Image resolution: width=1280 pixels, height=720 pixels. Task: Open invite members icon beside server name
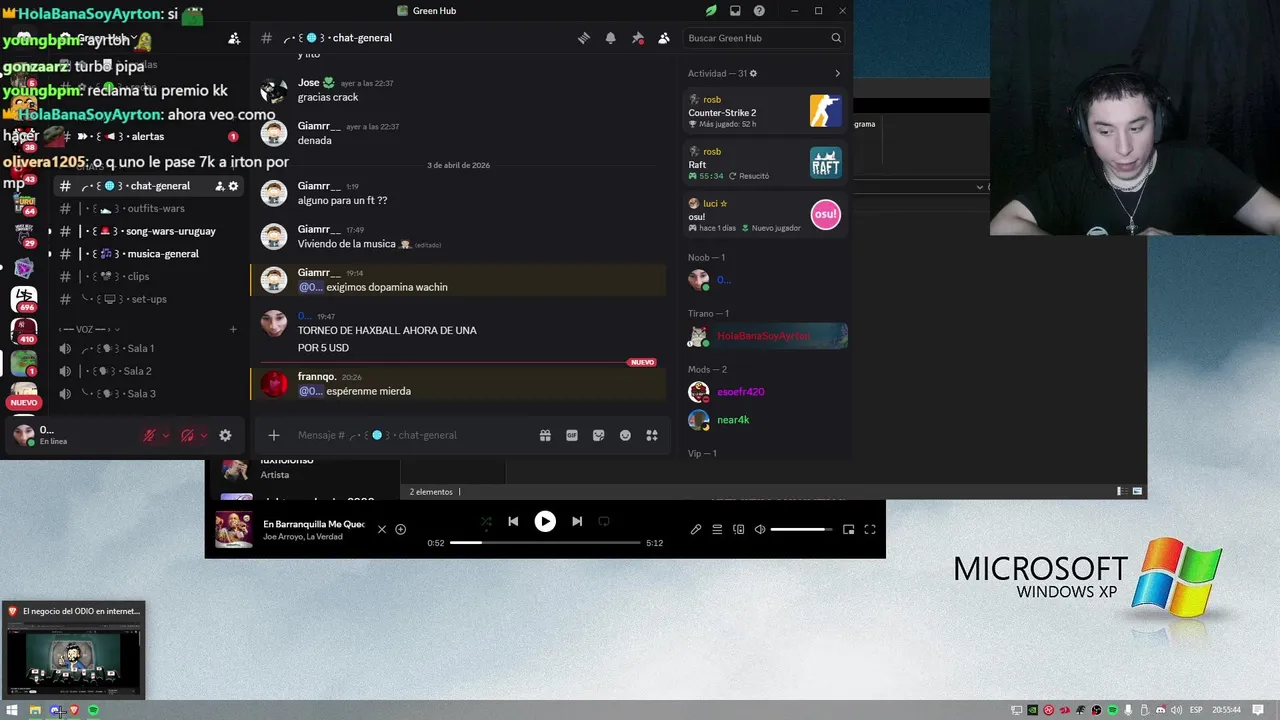[x=234, y=38]
